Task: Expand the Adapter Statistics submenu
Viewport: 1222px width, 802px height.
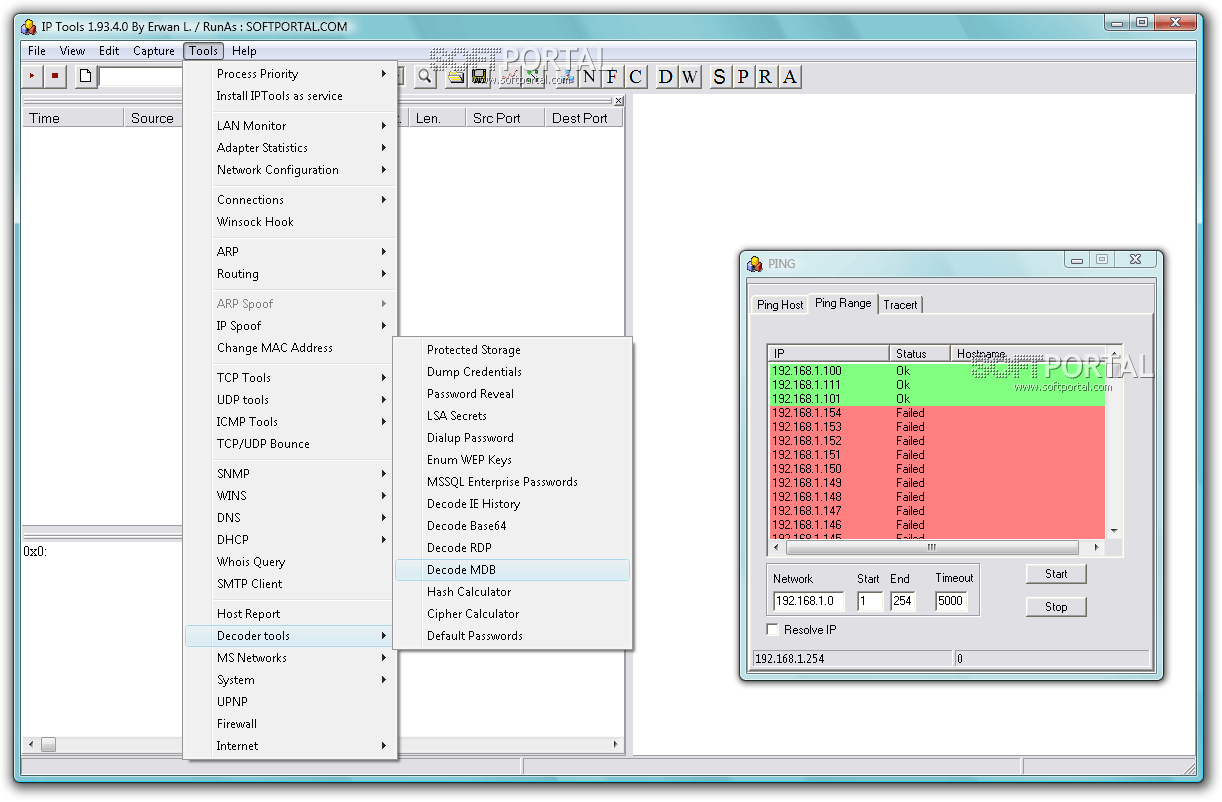Action: tap(291, 148)
